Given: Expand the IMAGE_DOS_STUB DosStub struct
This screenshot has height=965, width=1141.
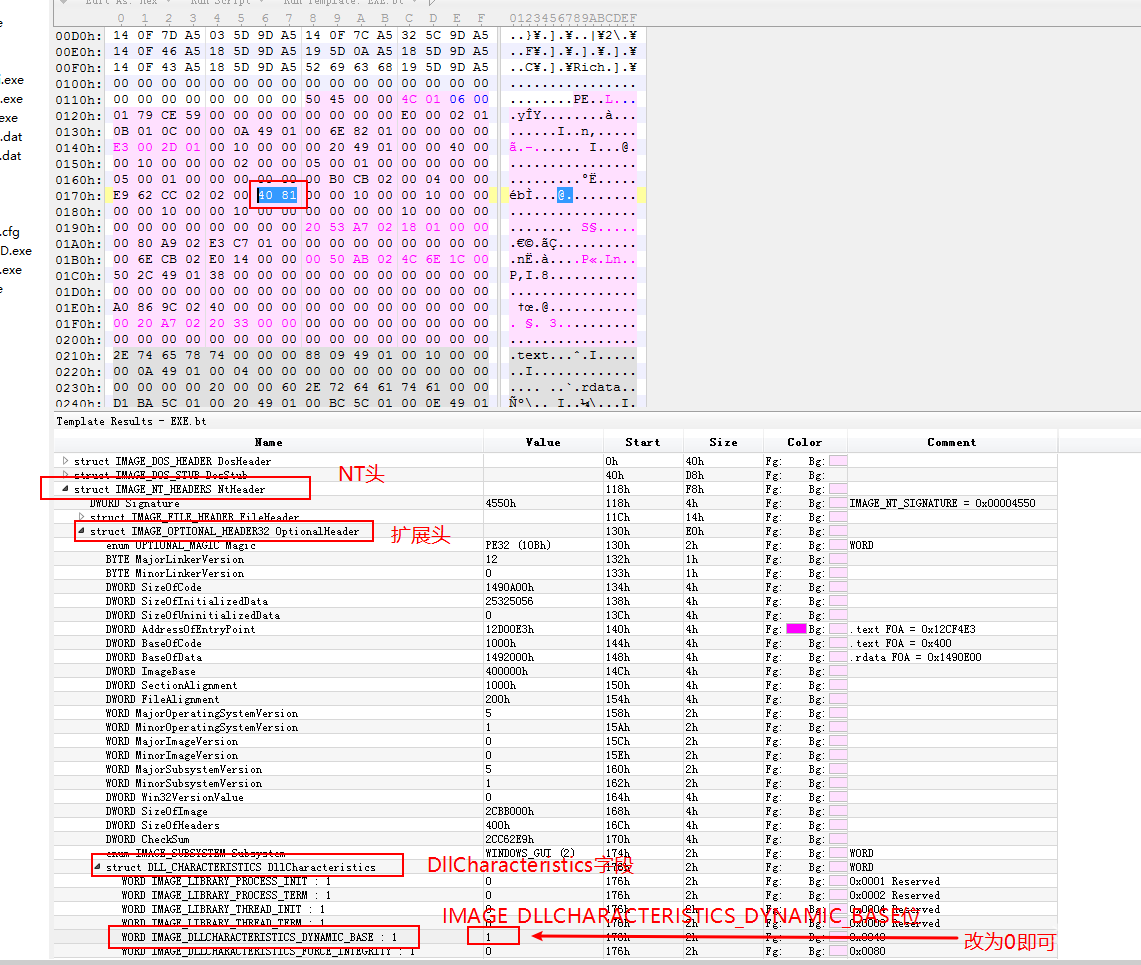Looking at the screenshot, I should (x=65, y=474).
